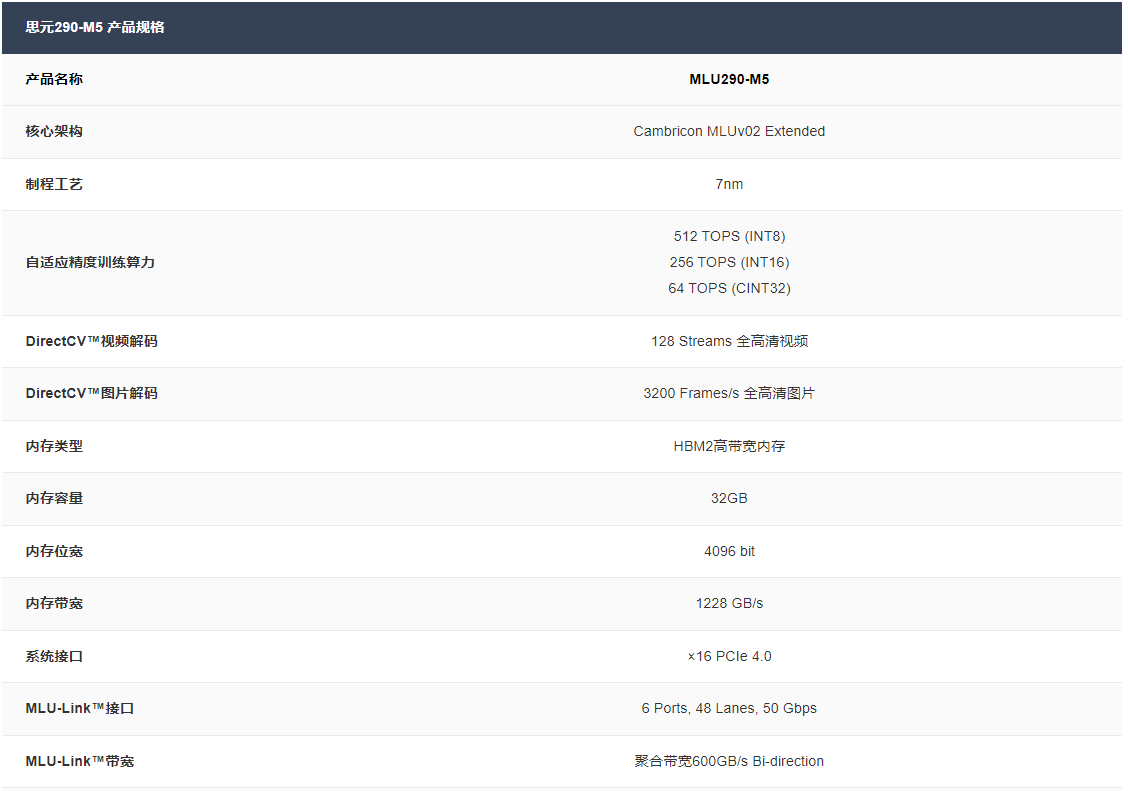Click the '系统接口' row label
1128x791 pixels.
point(54,656)
